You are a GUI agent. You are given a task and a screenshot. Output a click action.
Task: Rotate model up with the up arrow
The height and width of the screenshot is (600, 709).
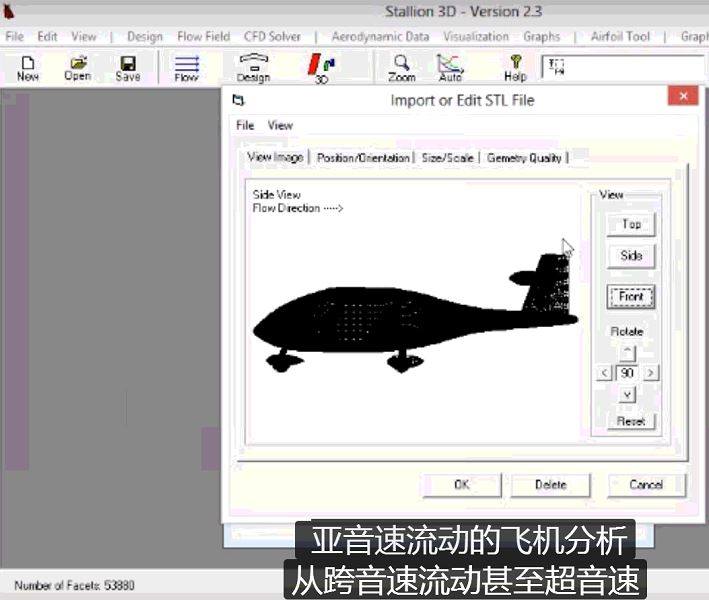tap(627, 352)
